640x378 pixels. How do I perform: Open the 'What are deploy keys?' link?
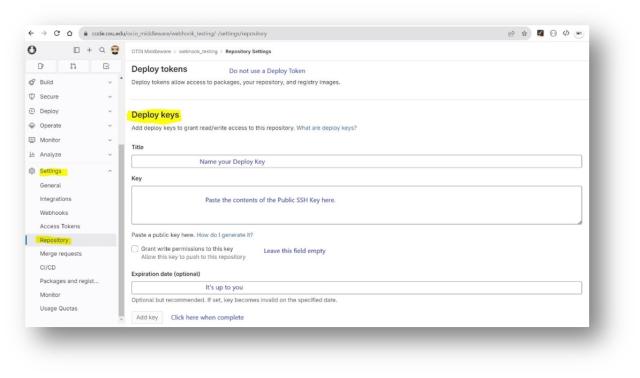click(327, 128)
